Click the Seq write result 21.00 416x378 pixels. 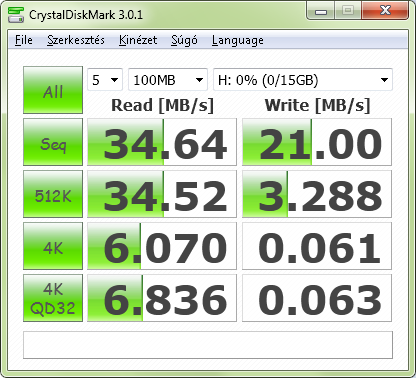[x=317, y=142]
